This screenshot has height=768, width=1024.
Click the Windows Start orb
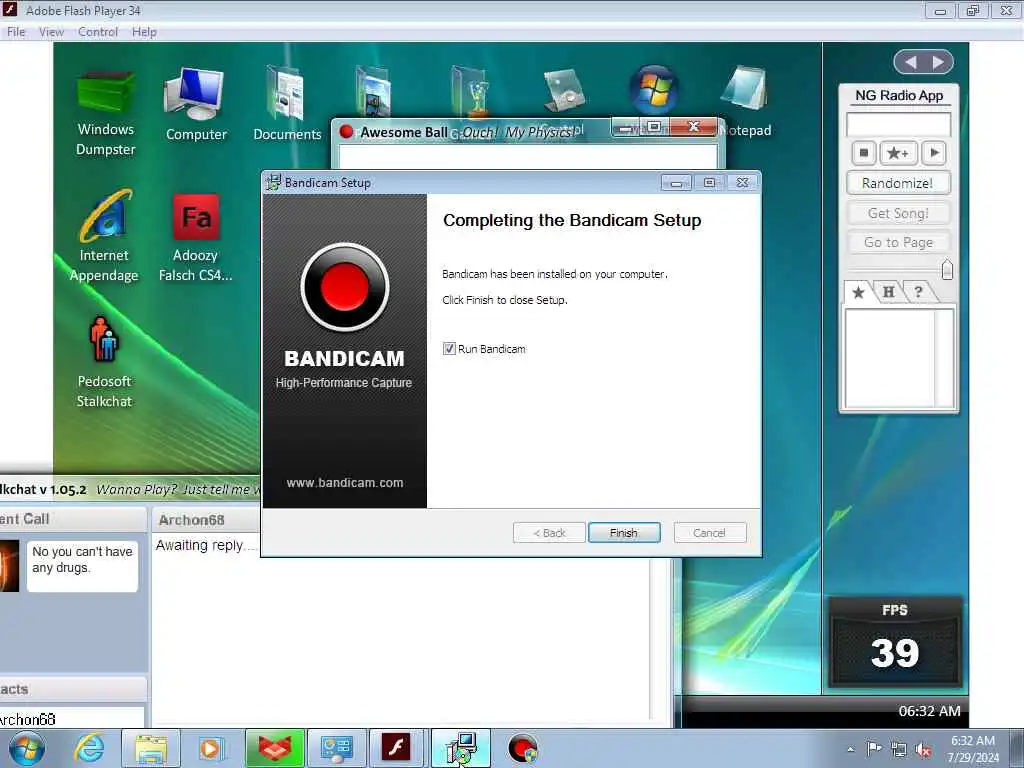[x=27, y=748]
